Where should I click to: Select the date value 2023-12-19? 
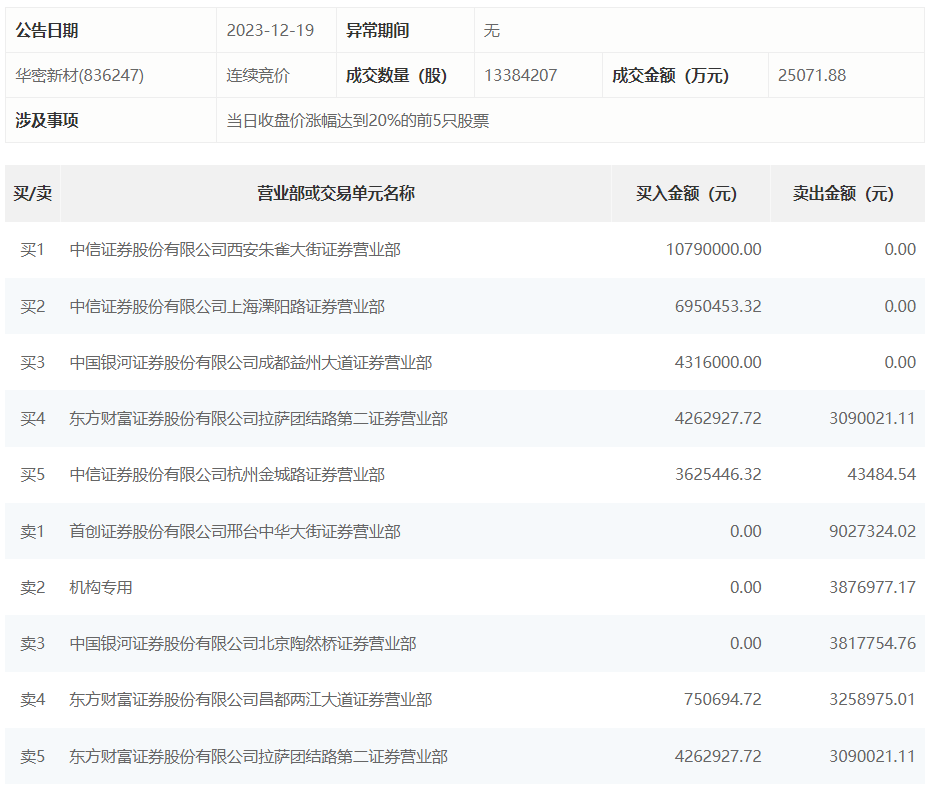(x=268, y=31)
